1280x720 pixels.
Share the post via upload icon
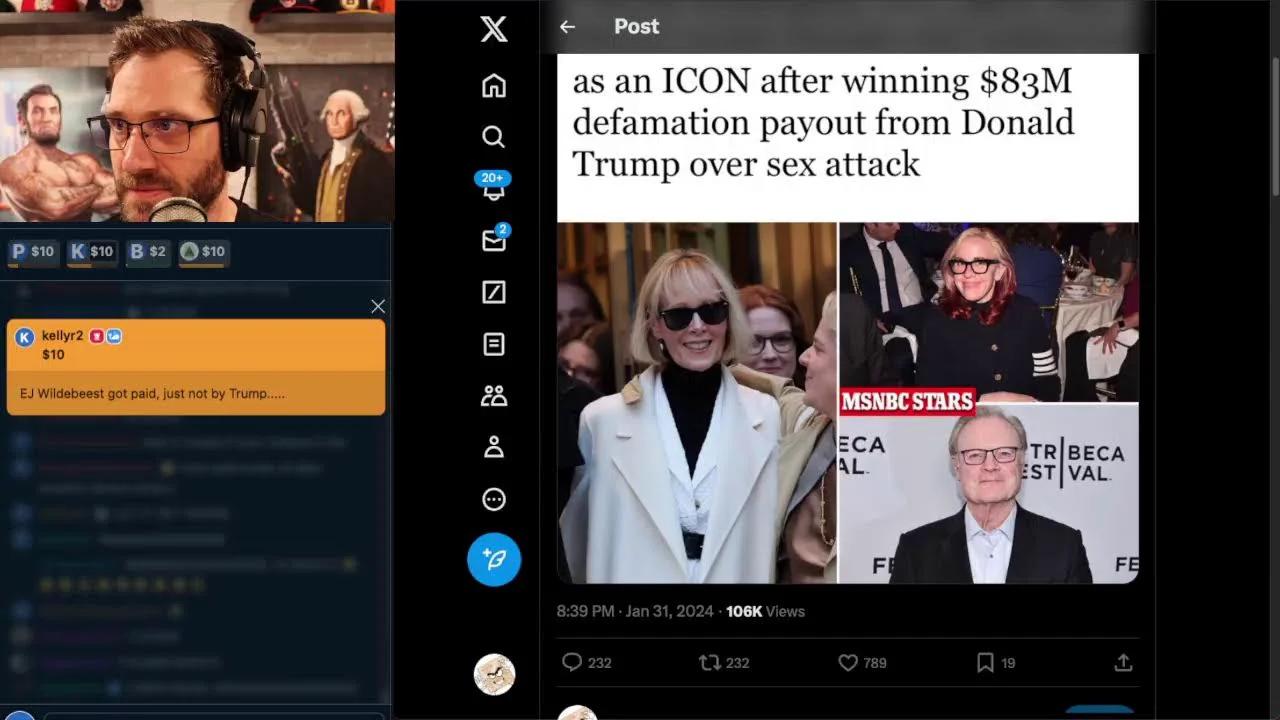(x=1123, y=662)
